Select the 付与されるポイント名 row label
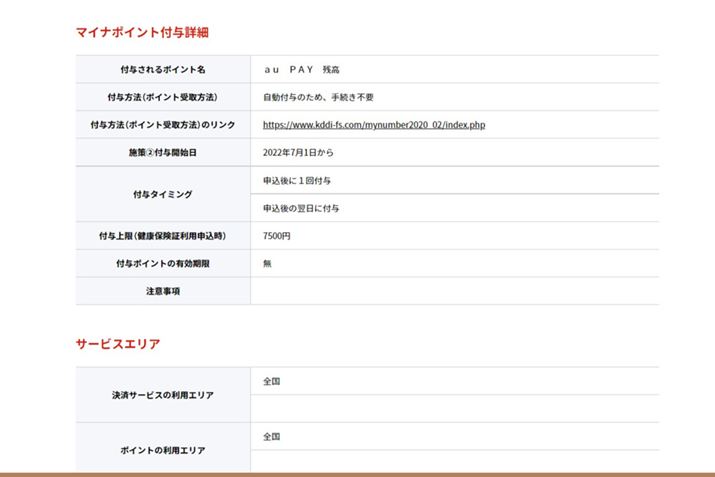 [x=162, y=70]
